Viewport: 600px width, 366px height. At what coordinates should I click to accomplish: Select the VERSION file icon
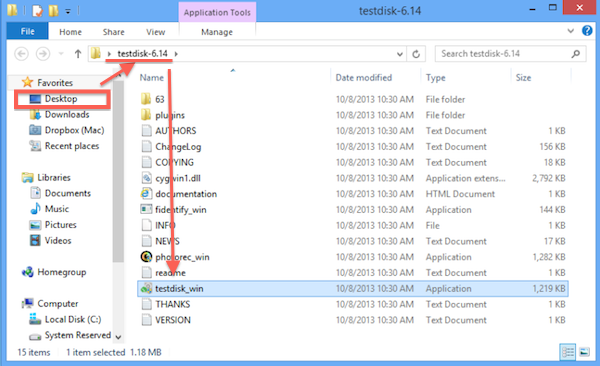[146, 320]
